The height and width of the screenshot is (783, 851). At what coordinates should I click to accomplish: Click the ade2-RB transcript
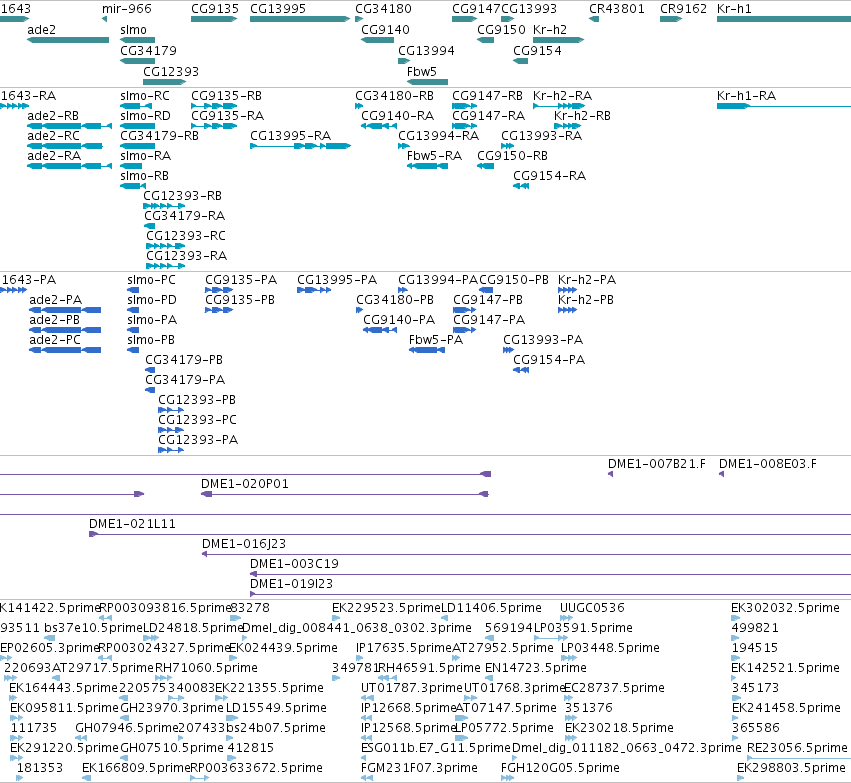[x=69, y=126]
